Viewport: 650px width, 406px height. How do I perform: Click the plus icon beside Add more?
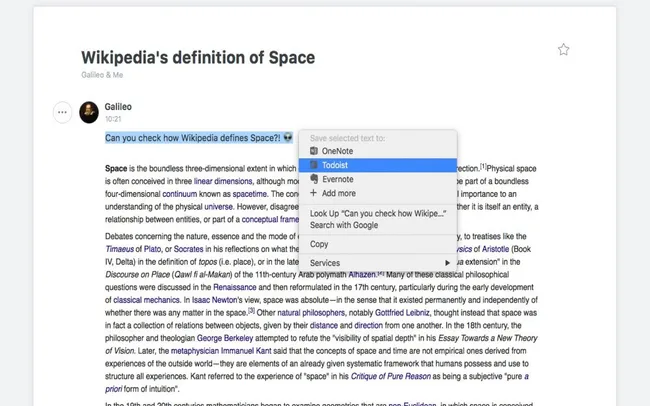click(314, 193)
